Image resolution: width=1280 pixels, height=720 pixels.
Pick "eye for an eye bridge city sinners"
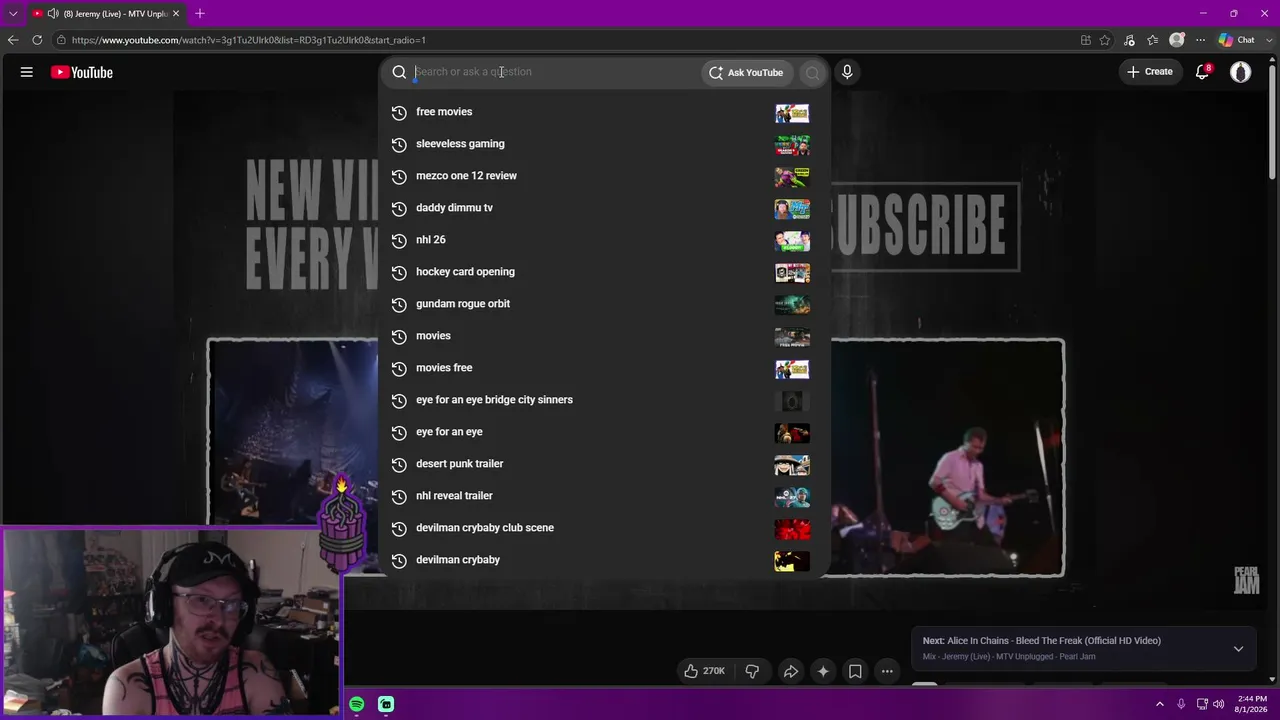[x=604, y=400]
